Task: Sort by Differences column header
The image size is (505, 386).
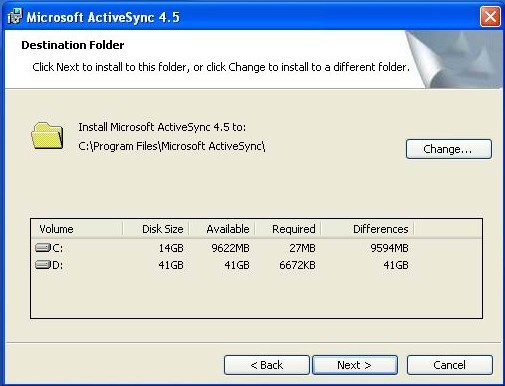Action: 367,229
